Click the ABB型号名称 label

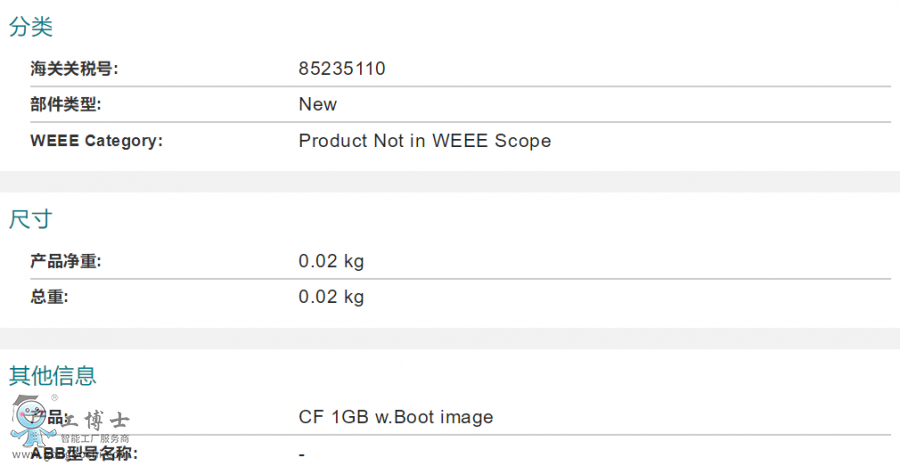coord(84,454)
